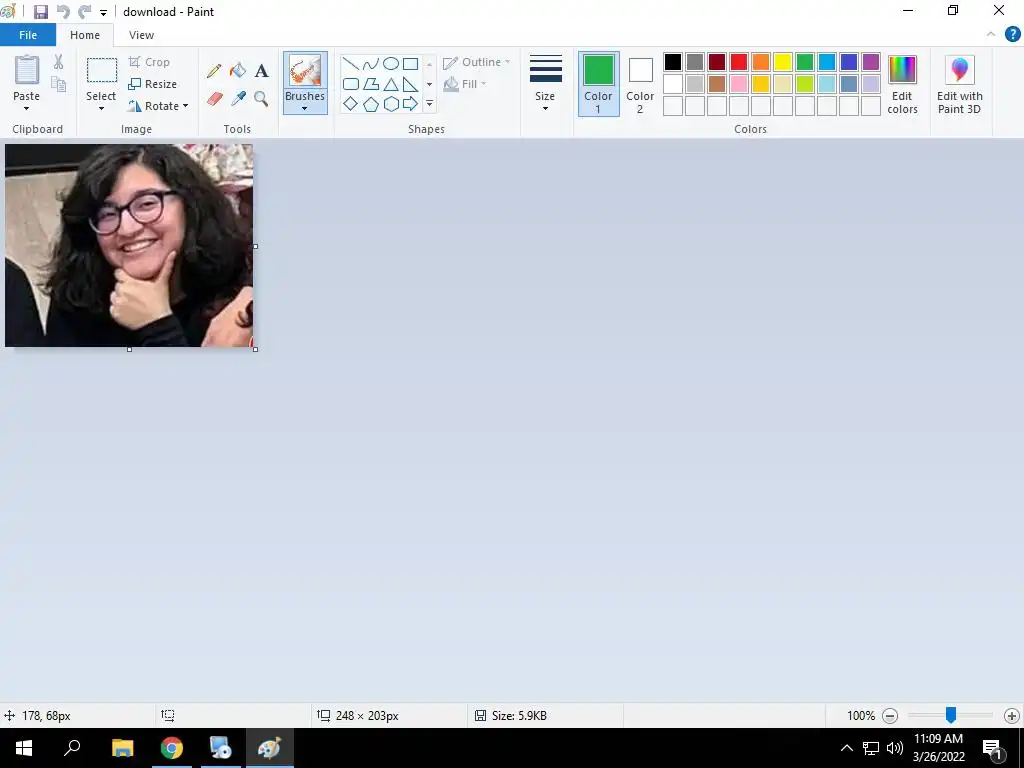
Task: Select the Magnifier tool
Action: coord(261,99)
